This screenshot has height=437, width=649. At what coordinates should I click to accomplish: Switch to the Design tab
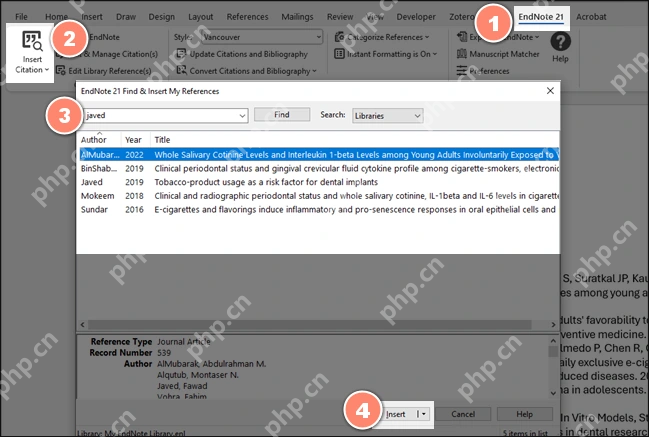click(x=161, y=17)
